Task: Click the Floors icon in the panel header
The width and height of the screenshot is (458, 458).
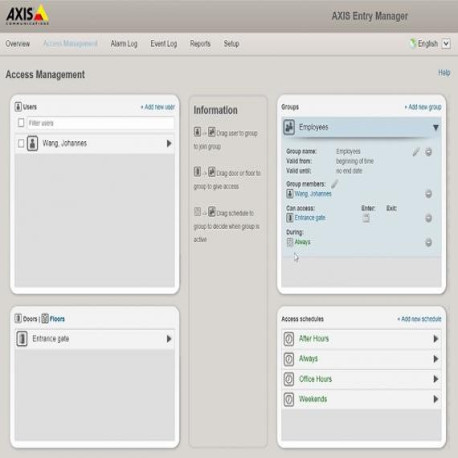Action: coord(45,319)
